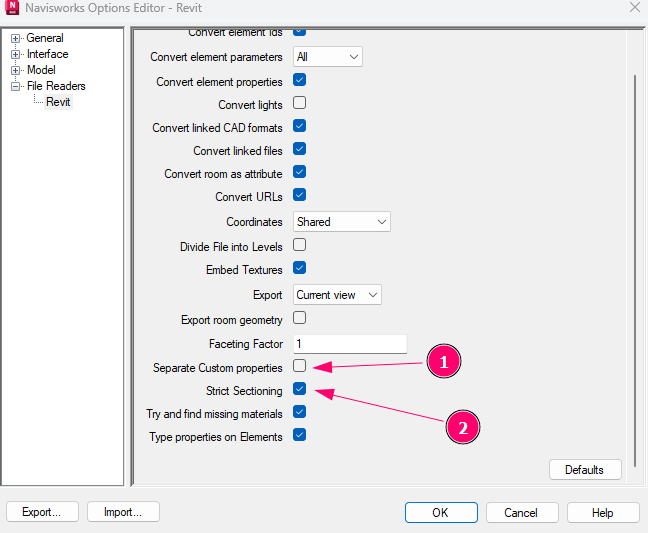Open the Convert element parameters dropdown

[x=327, y=57]
